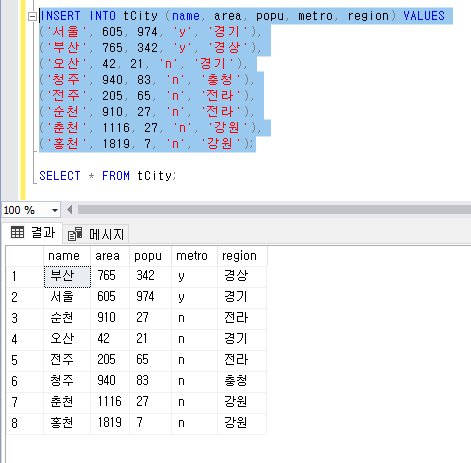Click the 순천 name cell
Image resolution: width=471 pixels, height=463 pixels.
(67, 319)
